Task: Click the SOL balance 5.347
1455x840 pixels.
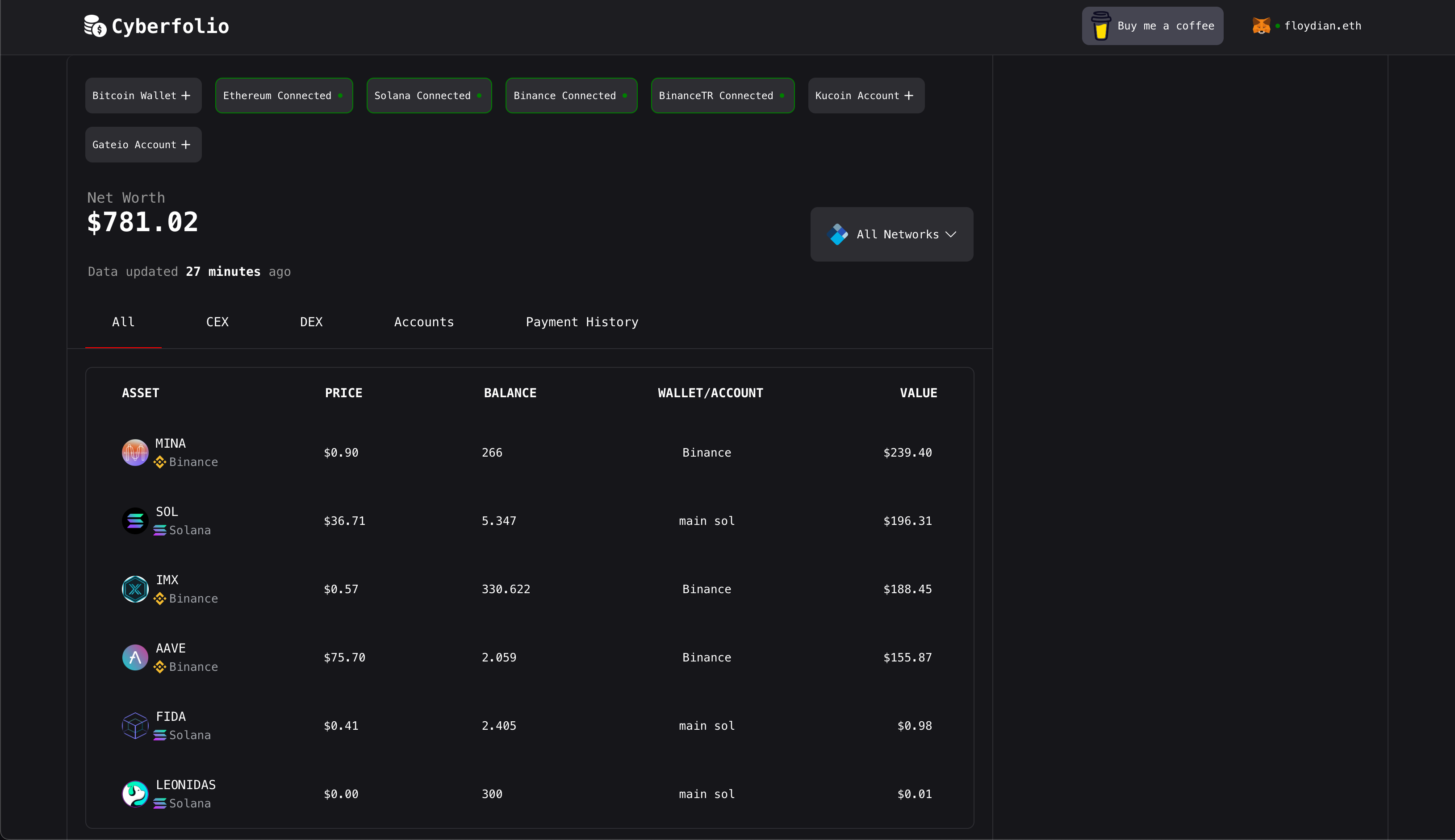Action: click(499, 521)
